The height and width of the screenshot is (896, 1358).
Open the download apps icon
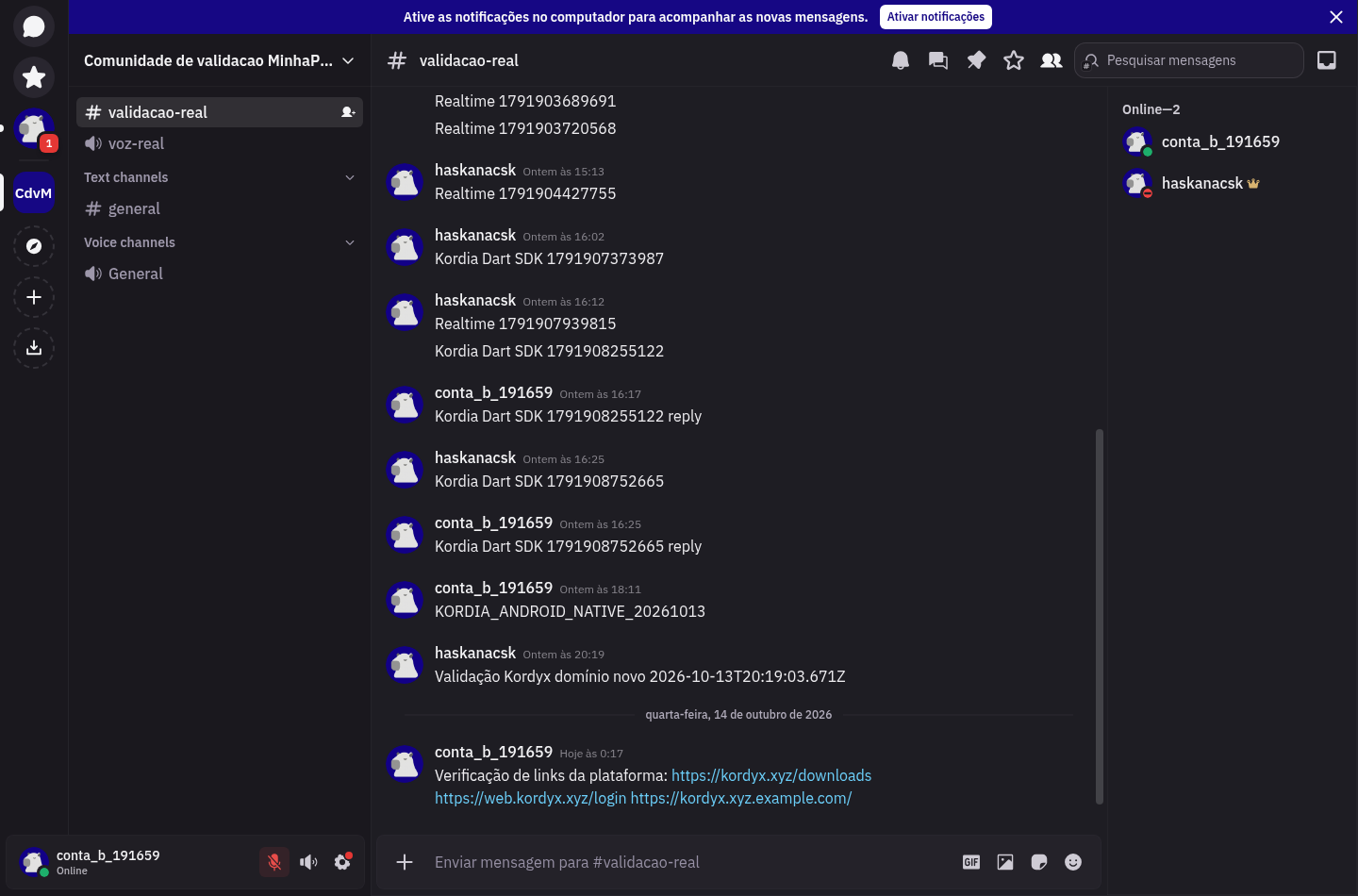pyautogui.click(x=34, y=348)
